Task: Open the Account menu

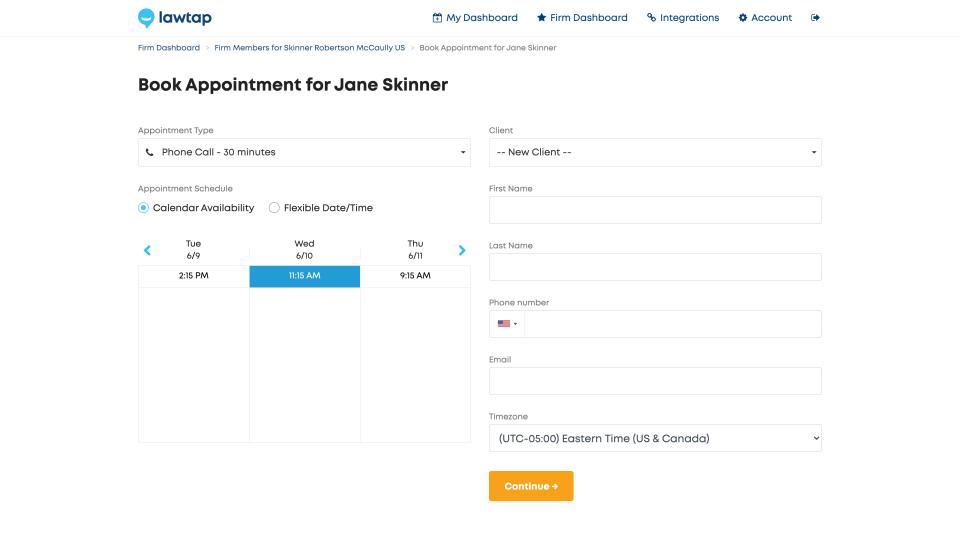Action: tap(765, 18)
